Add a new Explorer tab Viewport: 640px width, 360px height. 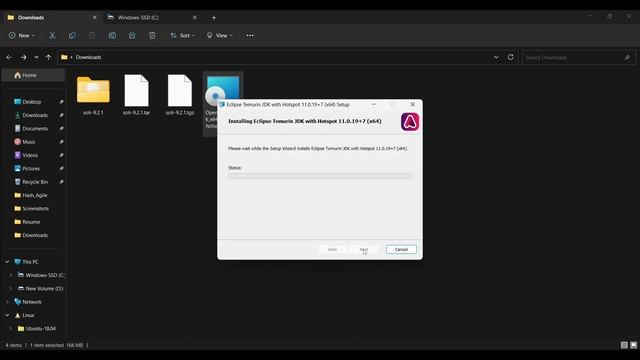point(214,18)
